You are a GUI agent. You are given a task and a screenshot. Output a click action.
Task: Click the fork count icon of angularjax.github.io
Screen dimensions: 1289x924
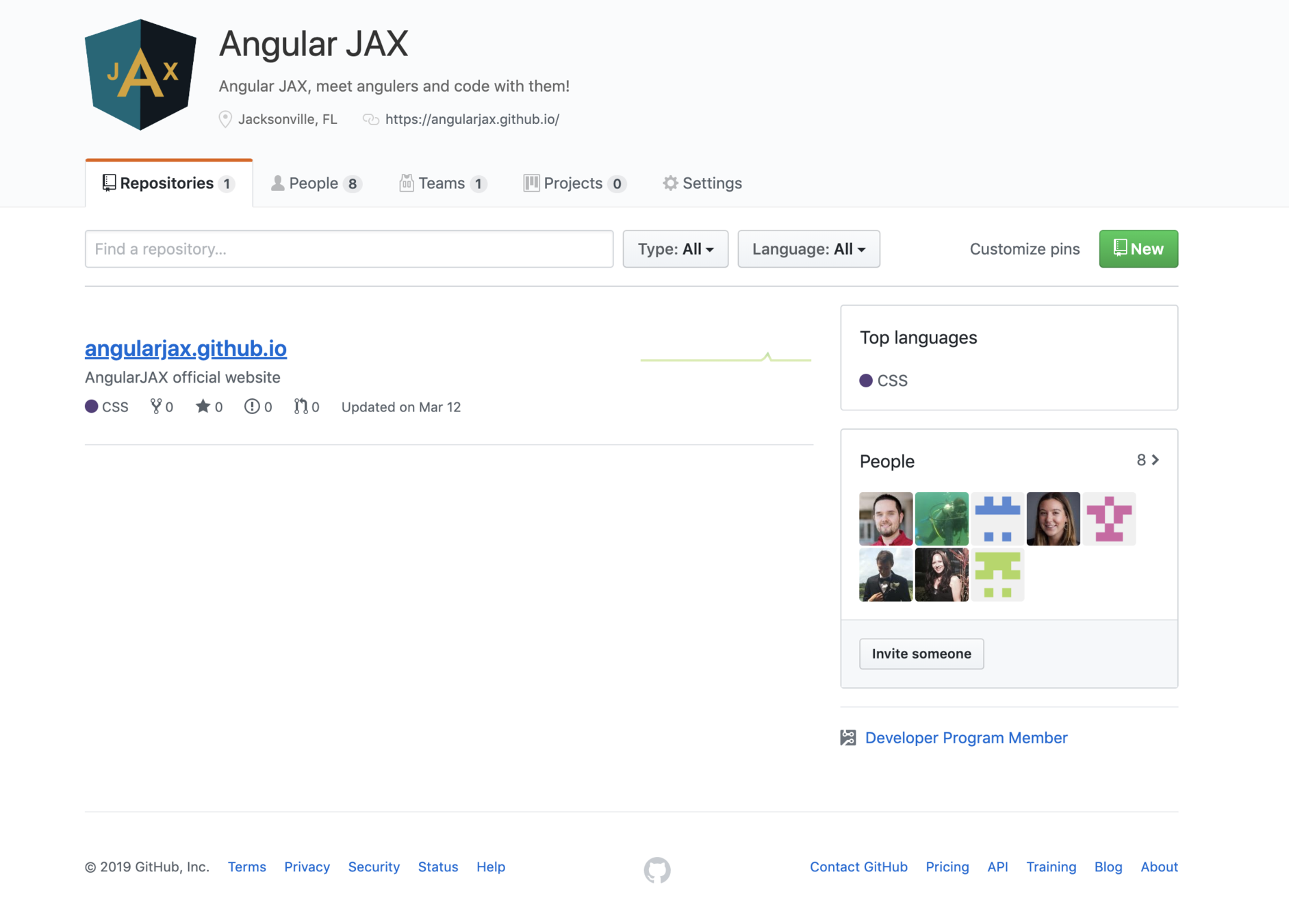156,407
